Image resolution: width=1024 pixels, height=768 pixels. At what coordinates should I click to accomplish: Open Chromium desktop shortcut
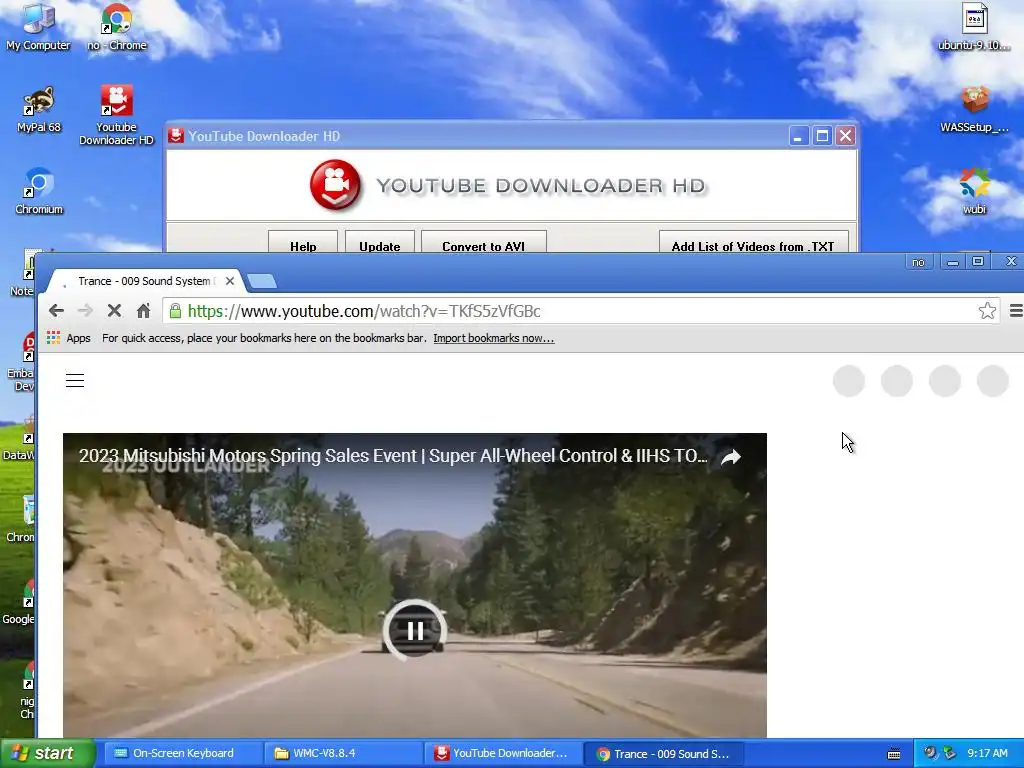[x=39, y=191]
